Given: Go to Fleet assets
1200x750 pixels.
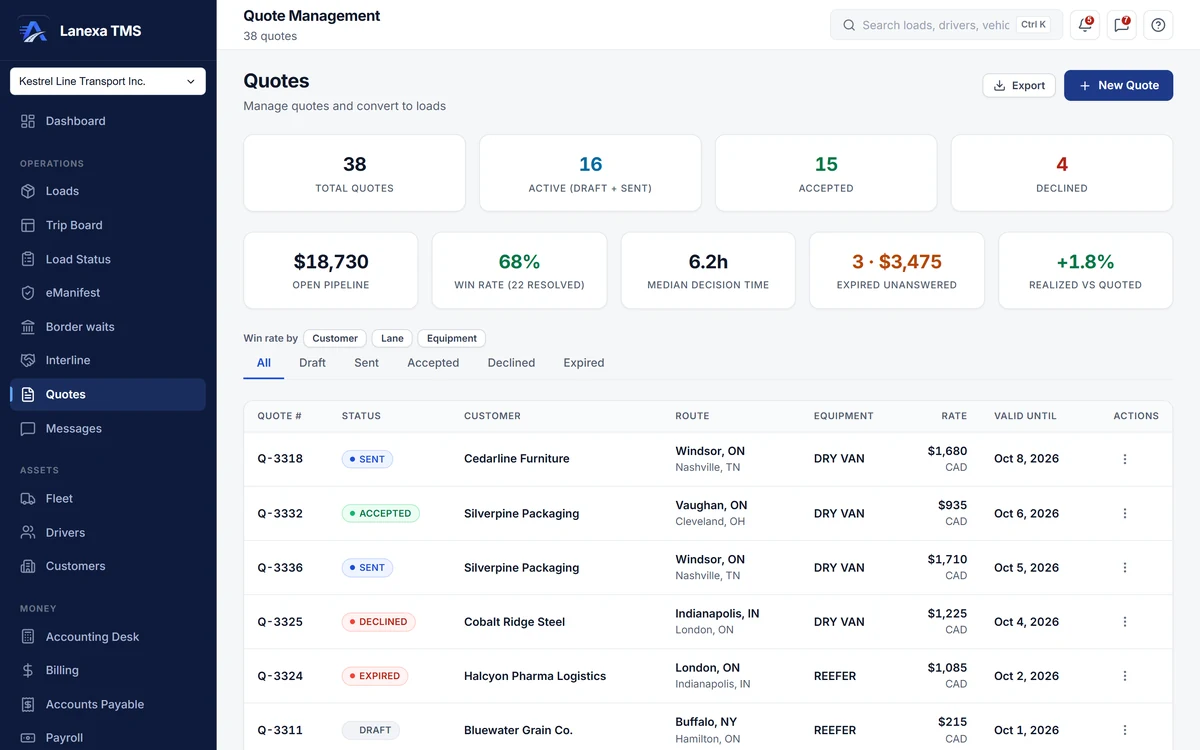Looking at the screenshot, I should click(x=108, y=498).
